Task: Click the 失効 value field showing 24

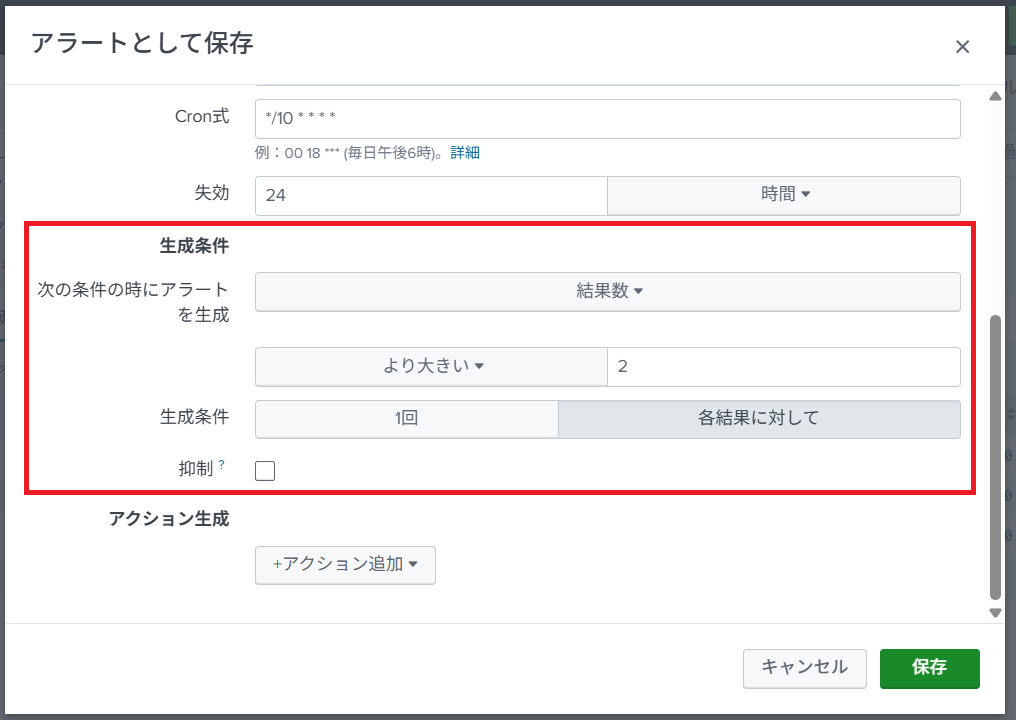Action: pyautogui.click(x=430, y=196)
